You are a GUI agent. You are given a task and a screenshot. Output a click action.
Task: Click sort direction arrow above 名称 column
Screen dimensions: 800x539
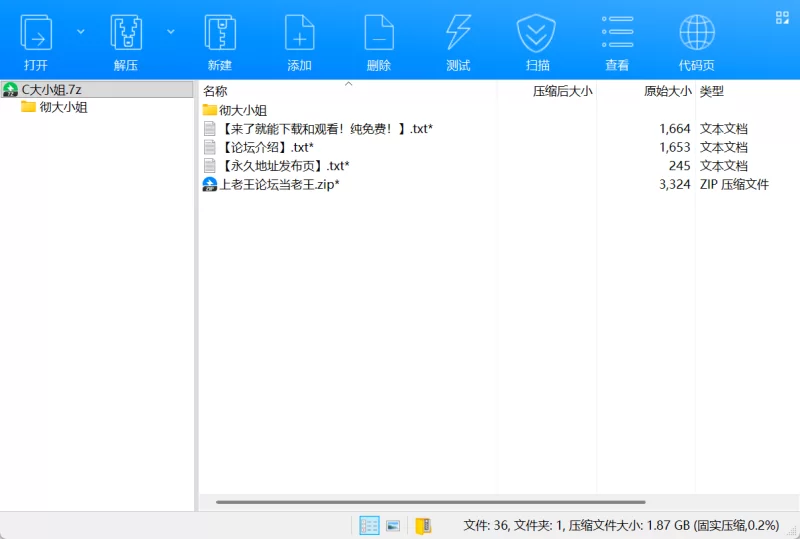tap(348, 83)
